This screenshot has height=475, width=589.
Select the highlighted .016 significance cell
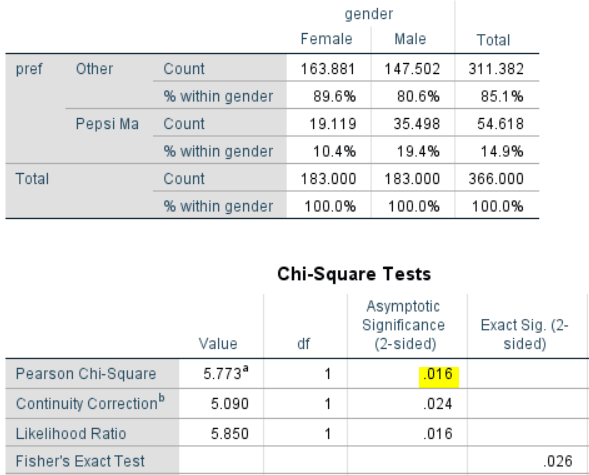pyautogui.click(x=438, y=377)
